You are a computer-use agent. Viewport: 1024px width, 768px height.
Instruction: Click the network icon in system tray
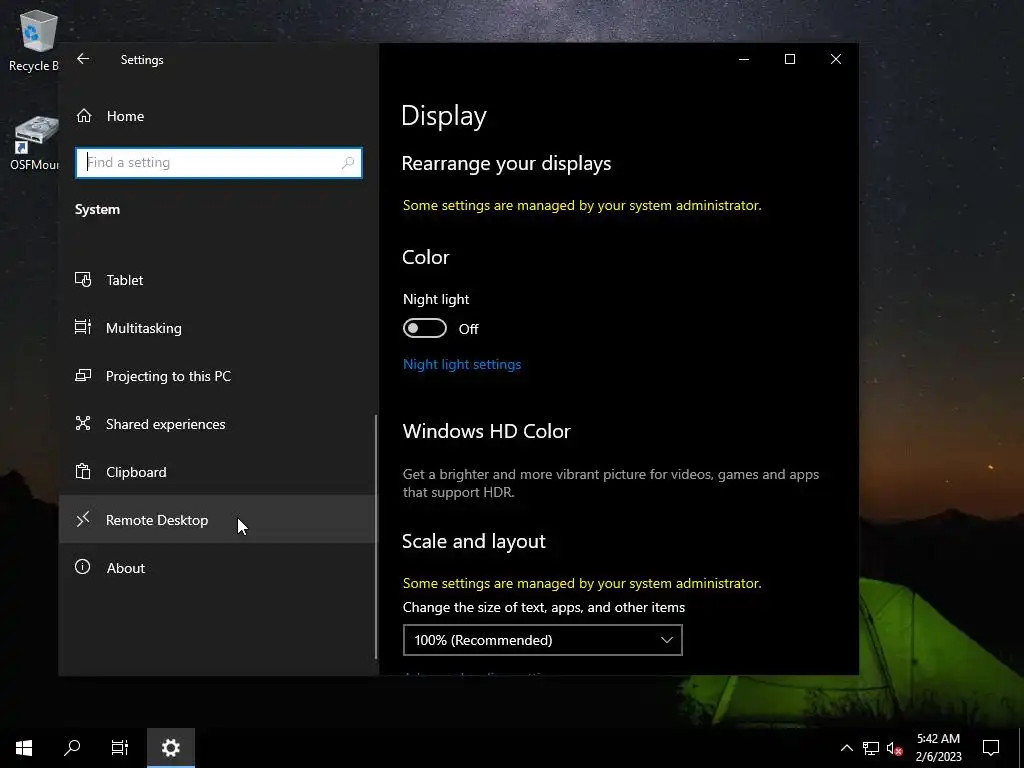point(871,748)
